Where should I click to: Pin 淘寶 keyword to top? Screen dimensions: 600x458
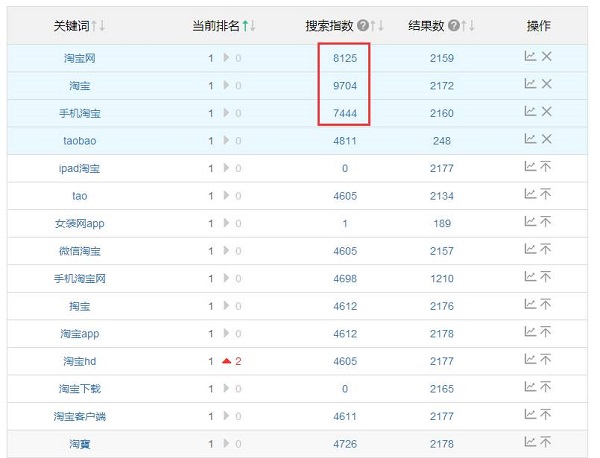coord(546,442)
